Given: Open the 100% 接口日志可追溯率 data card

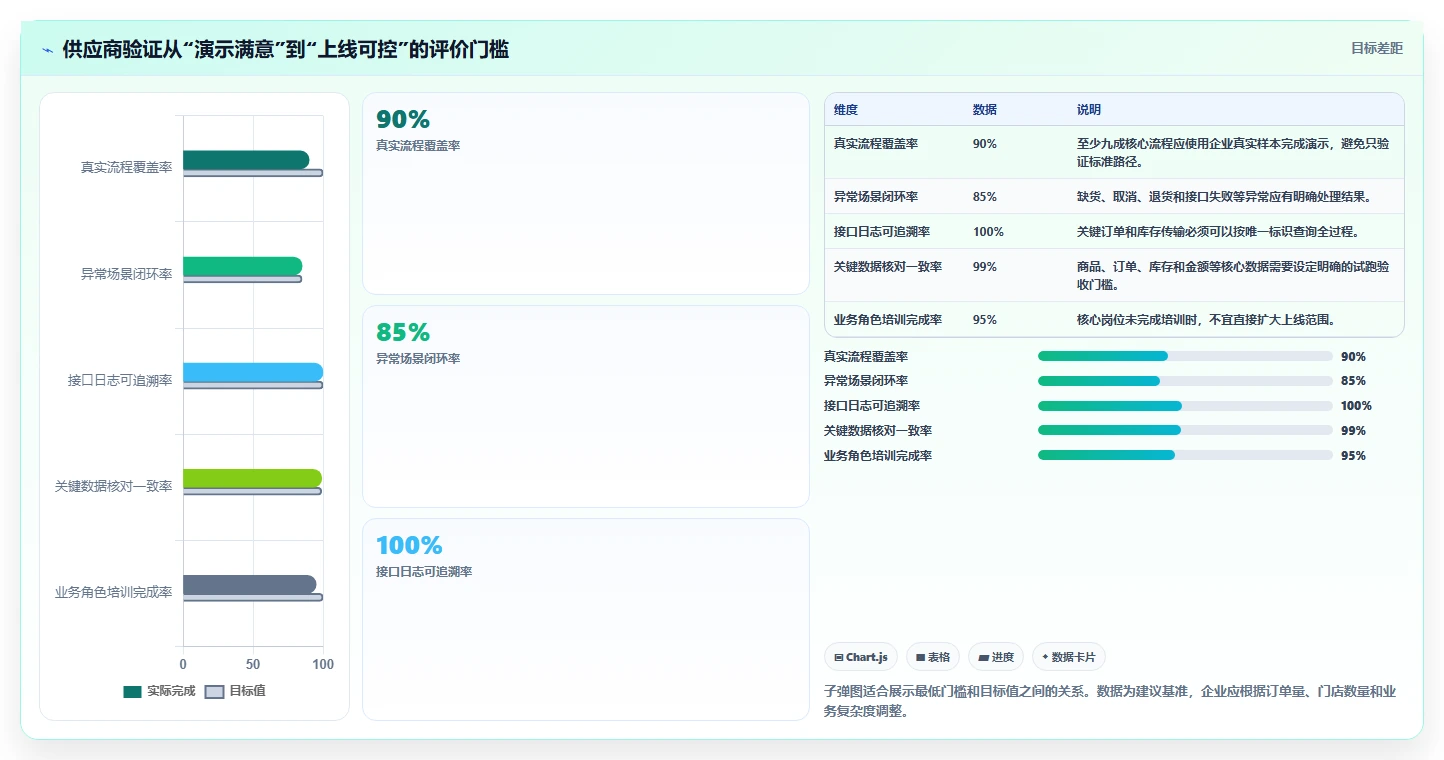Looking at the screenshot, I should pyautogui.click(x=585, y=619).
